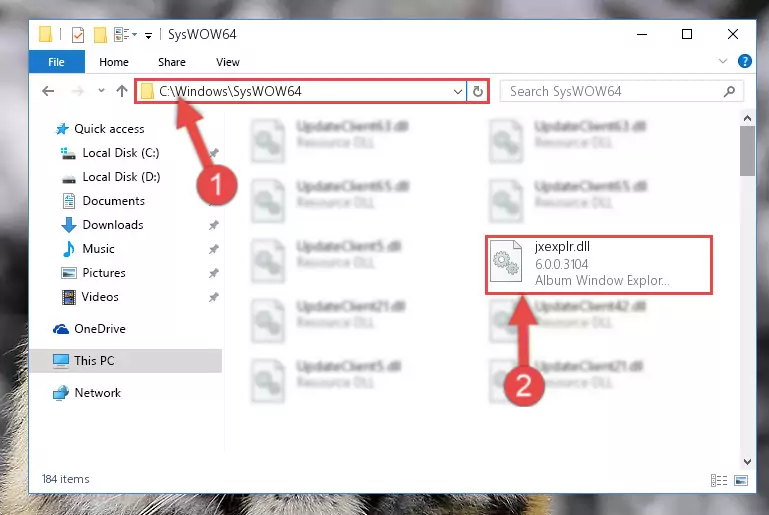Expand the address bar history dropdown
The height and width of the screenshot is (515, 769).
pos(458,92)
